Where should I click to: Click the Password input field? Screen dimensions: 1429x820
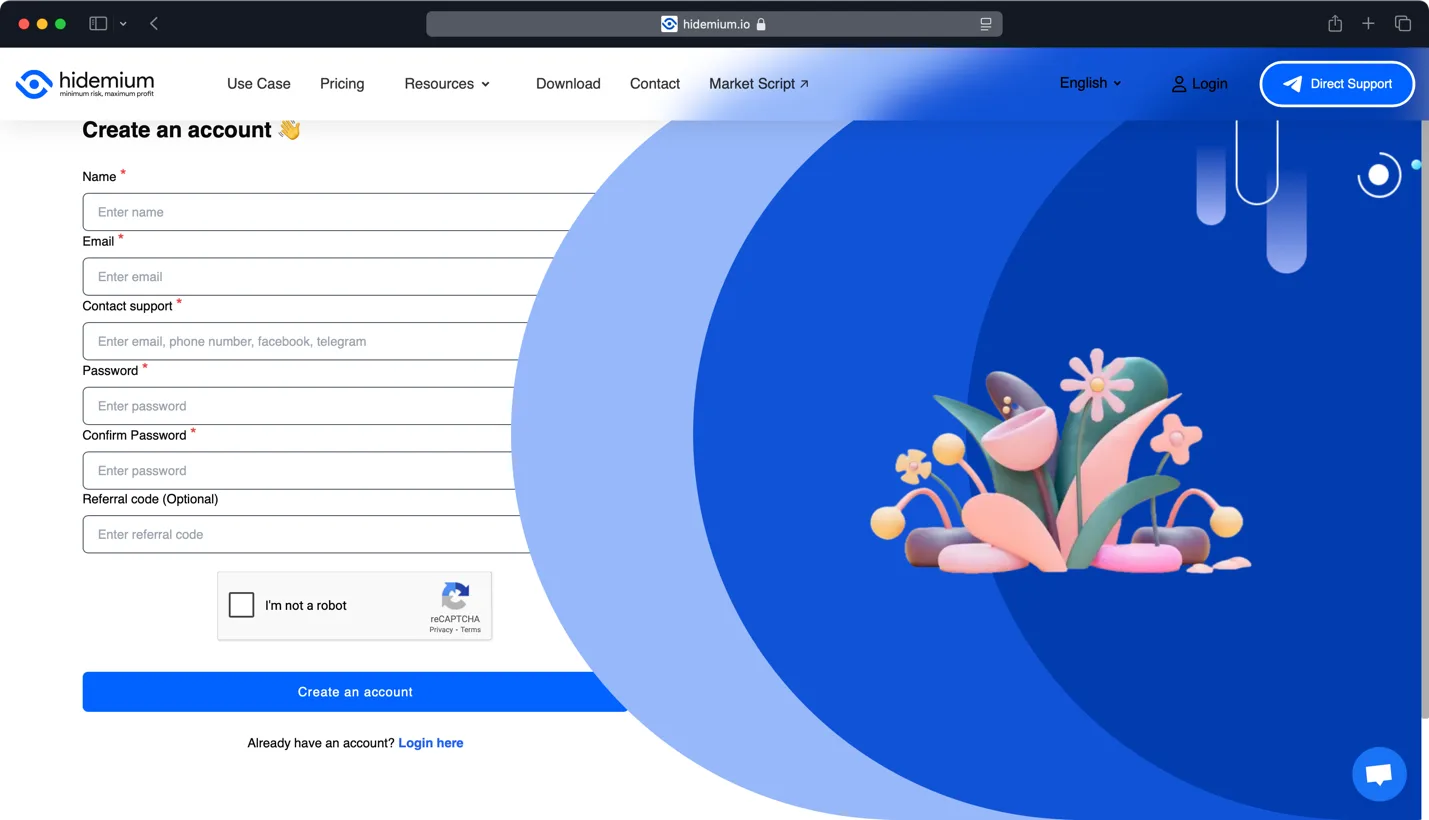[x=298, y=406]
